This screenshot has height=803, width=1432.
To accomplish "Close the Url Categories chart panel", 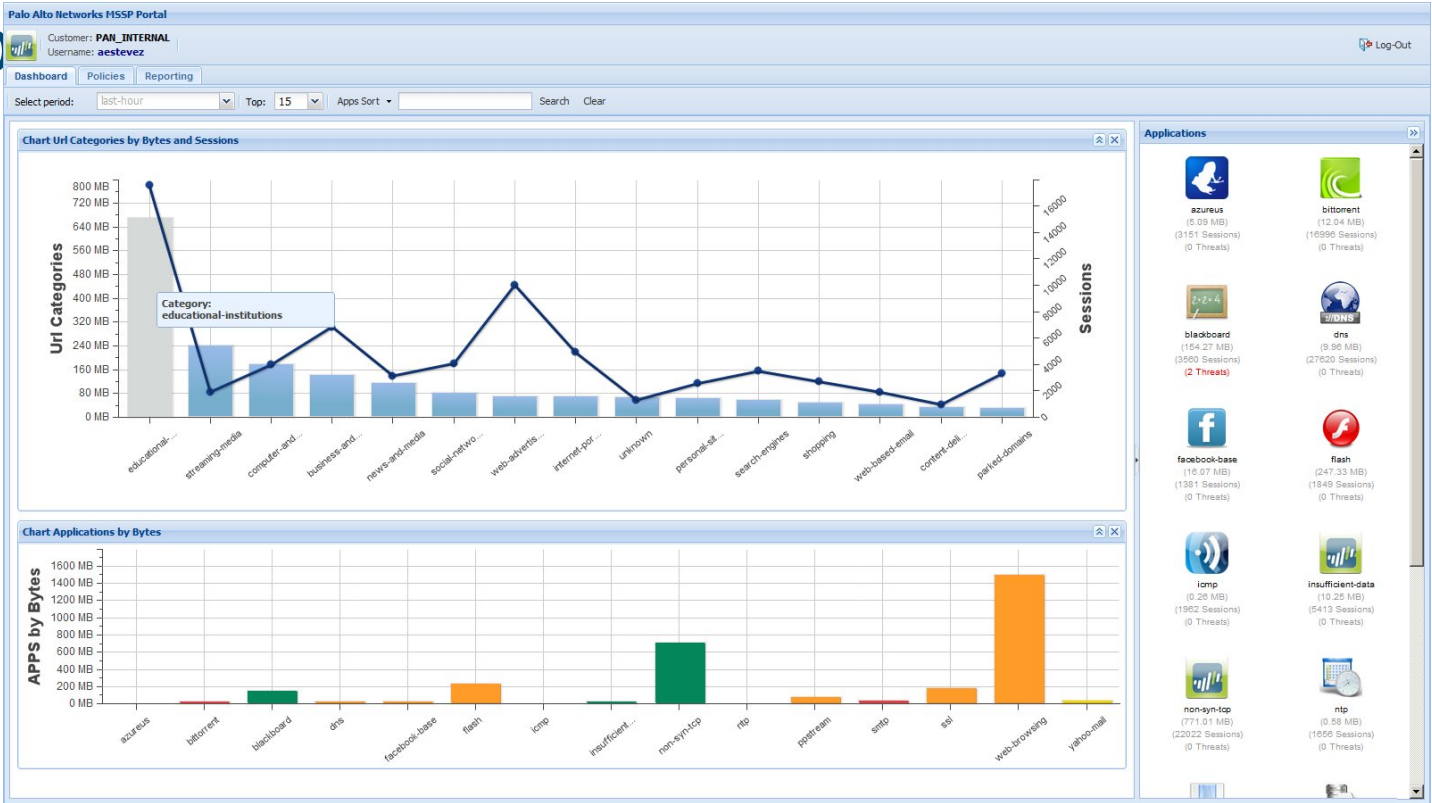I will tap(1114, 140).
